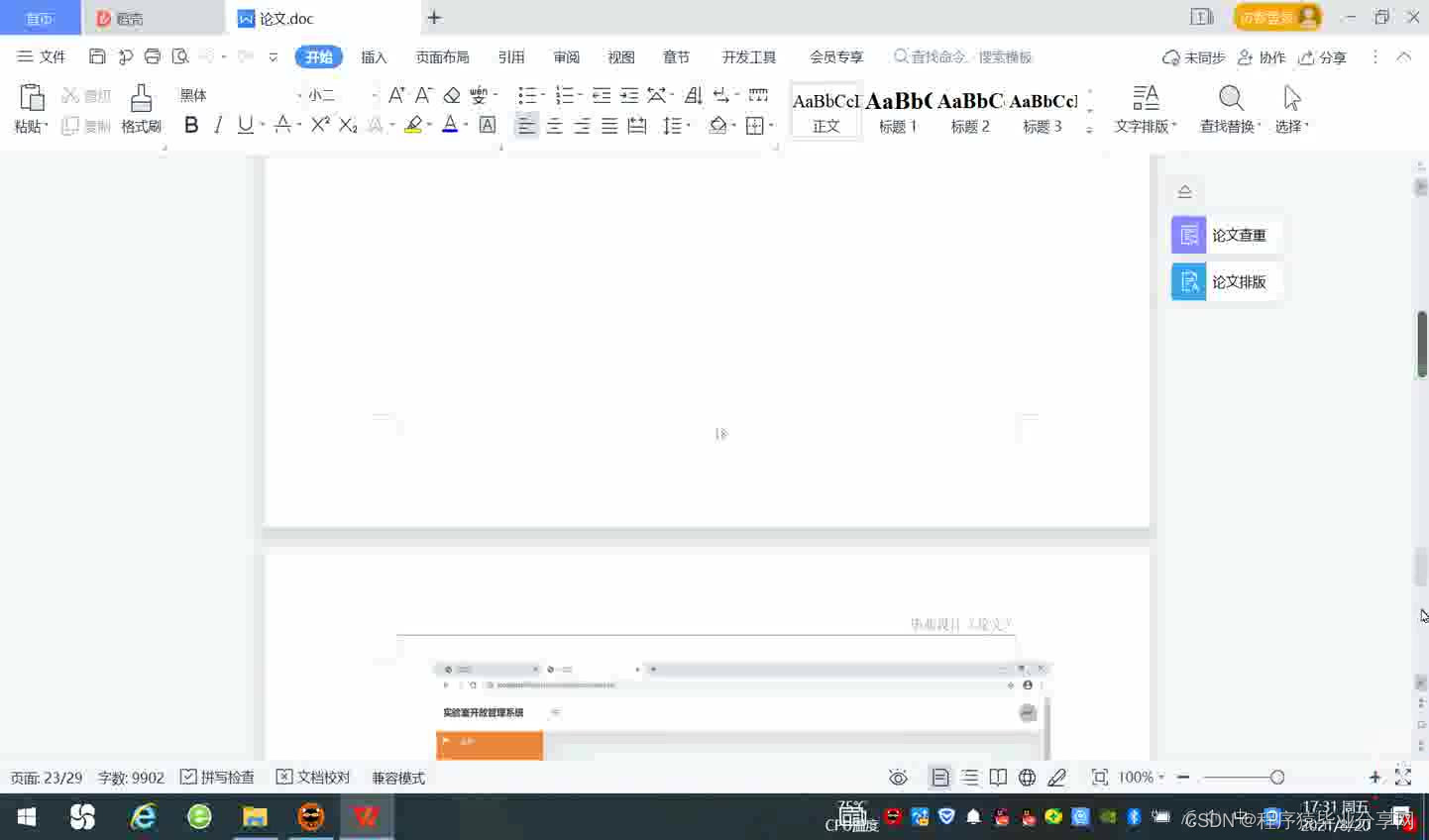This screenshot has height=840, width=1429.
Task: Toggle Underline formatting
Action: click(245, 125)
